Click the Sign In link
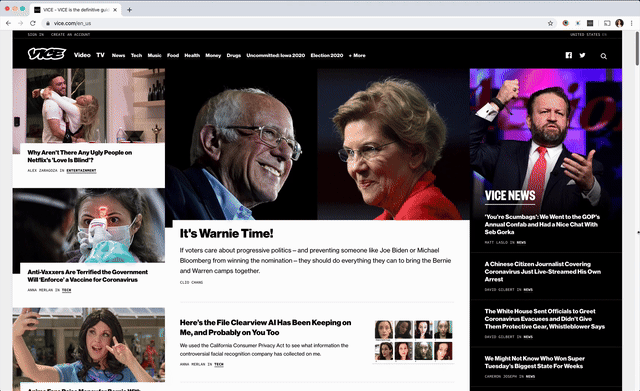 point(36,35)
